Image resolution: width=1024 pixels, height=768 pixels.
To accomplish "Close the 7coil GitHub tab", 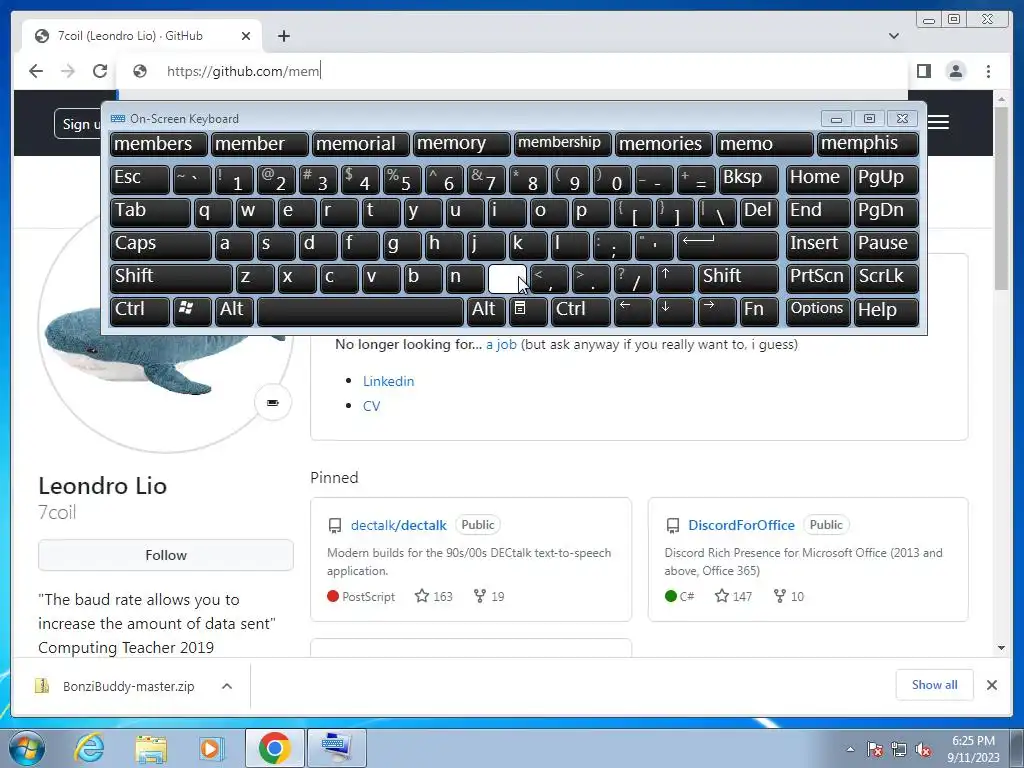I will pyautogui.click(x=246, y=36).
